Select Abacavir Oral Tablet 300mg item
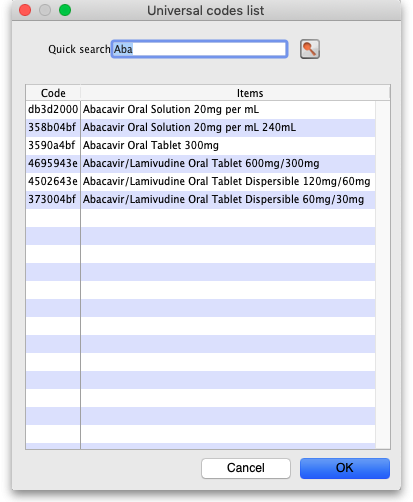 point(201,145)
